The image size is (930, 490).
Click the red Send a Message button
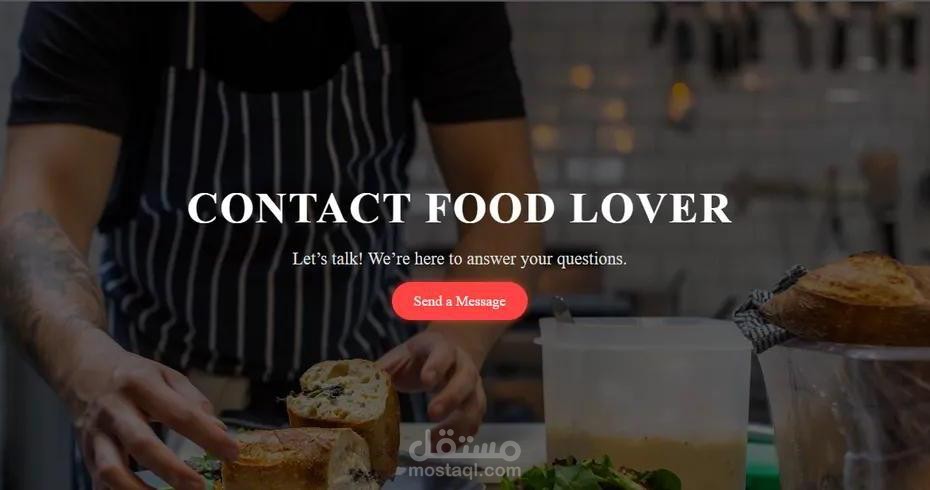pyautogui.click(x=460, y=301)
